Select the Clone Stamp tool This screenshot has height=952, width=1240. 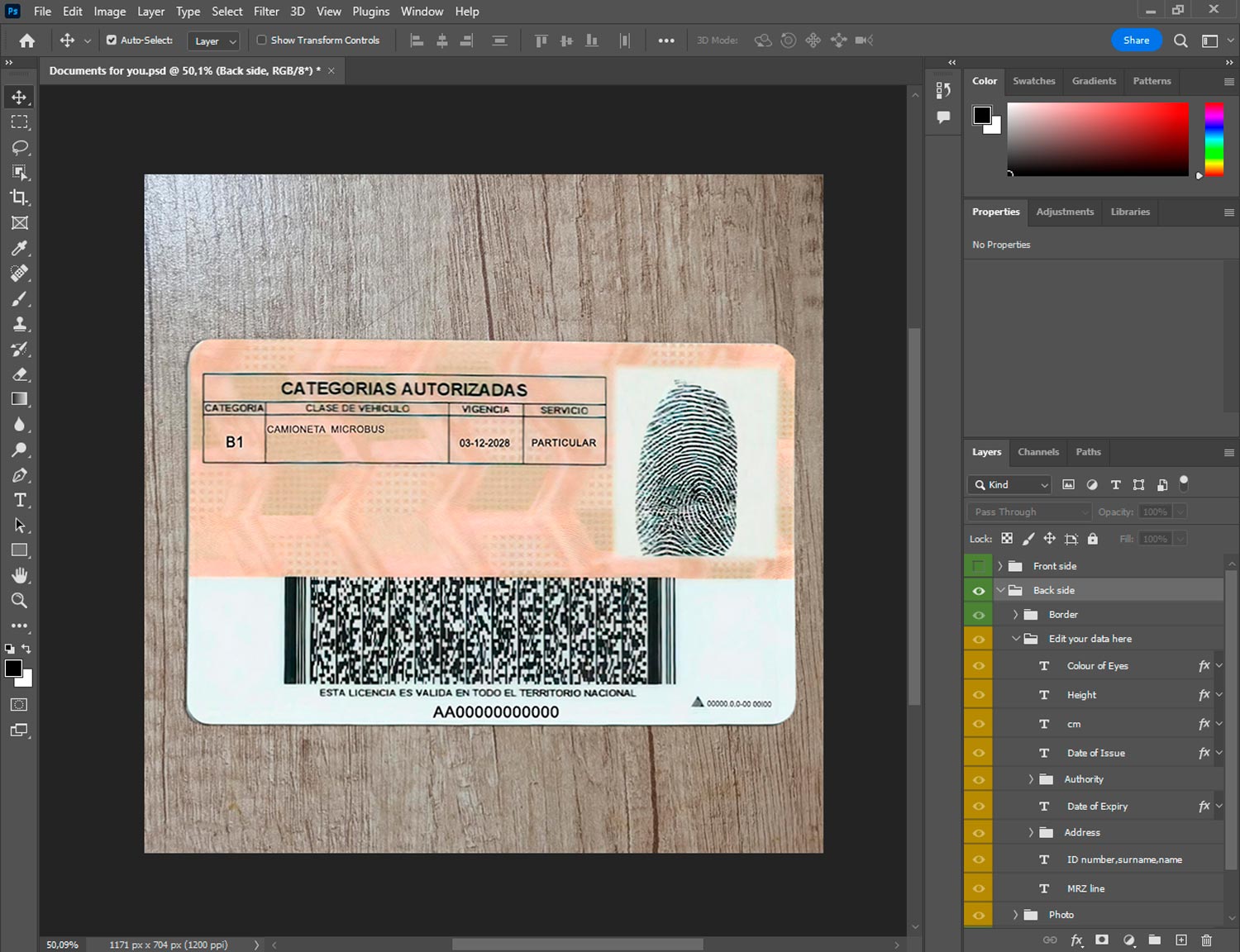click(x=19, y=324)
